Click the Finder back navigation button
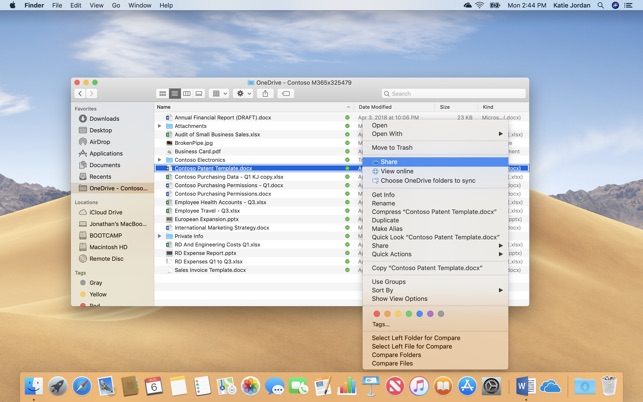This screenshot has width=643, height=402. (x=79, y=94)
